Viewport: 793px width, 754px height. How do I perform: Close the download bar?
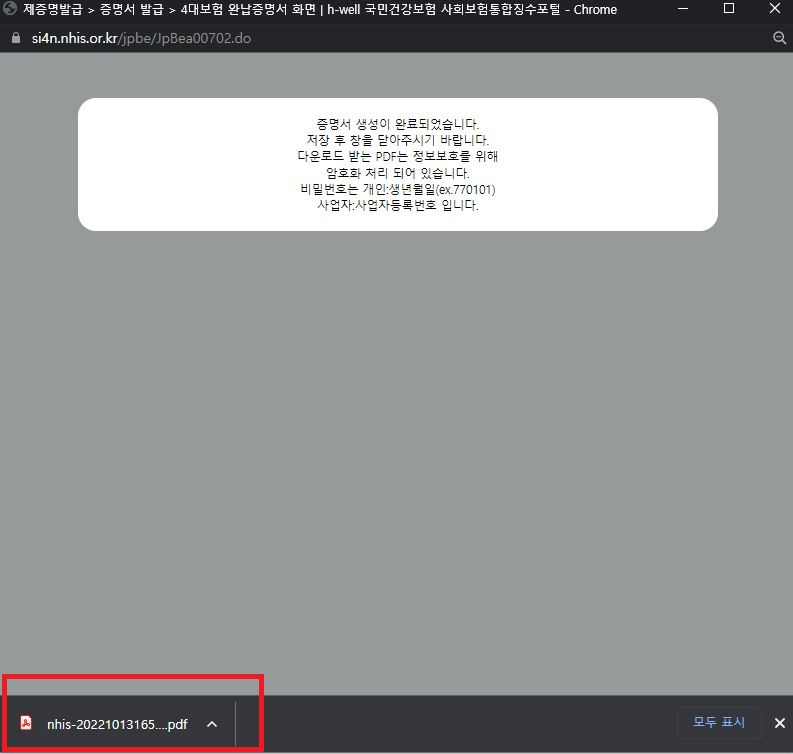coord(780,723)
